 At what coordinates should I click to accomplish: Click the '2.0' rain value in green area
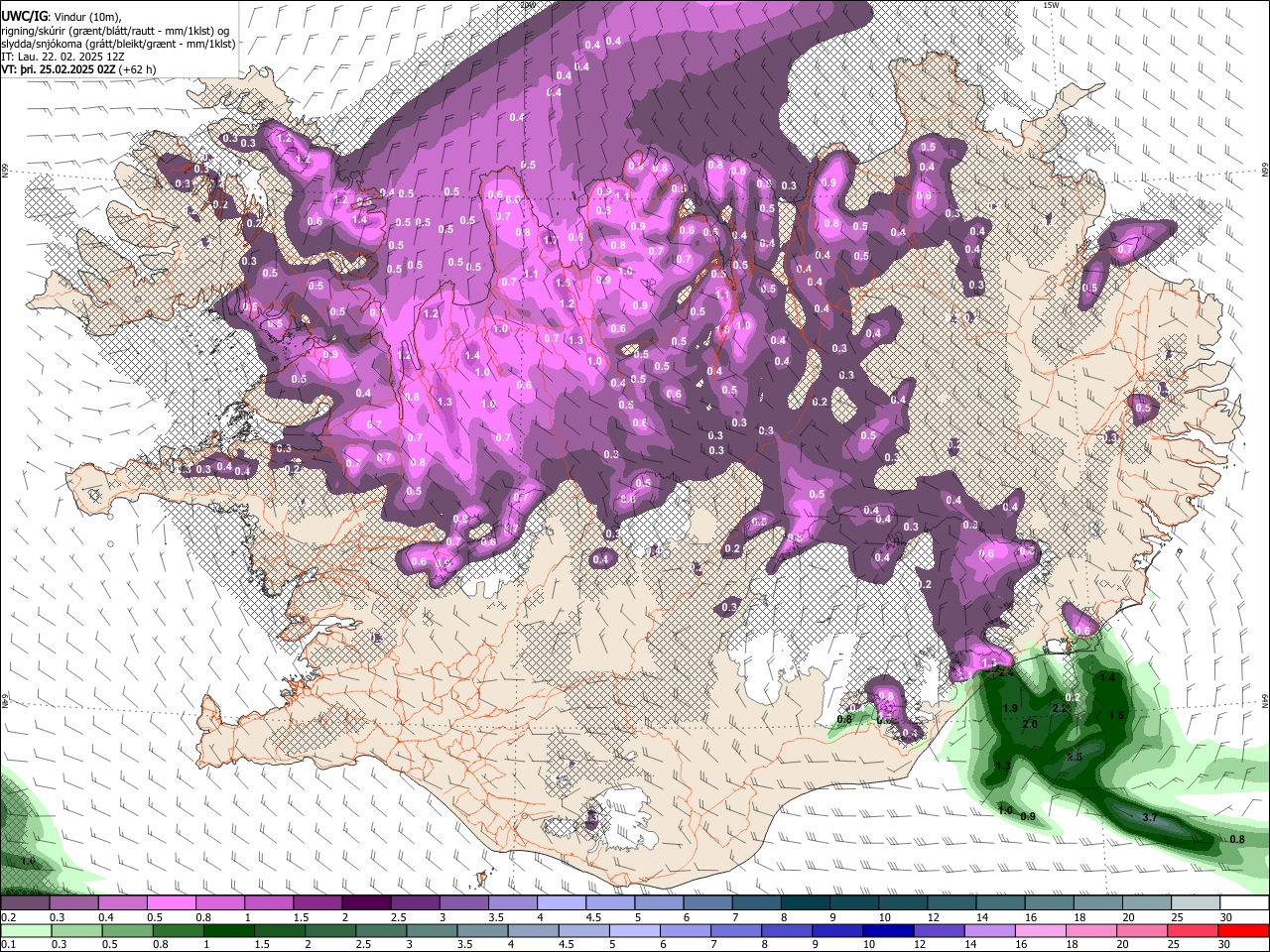(x=1030, y=725)
